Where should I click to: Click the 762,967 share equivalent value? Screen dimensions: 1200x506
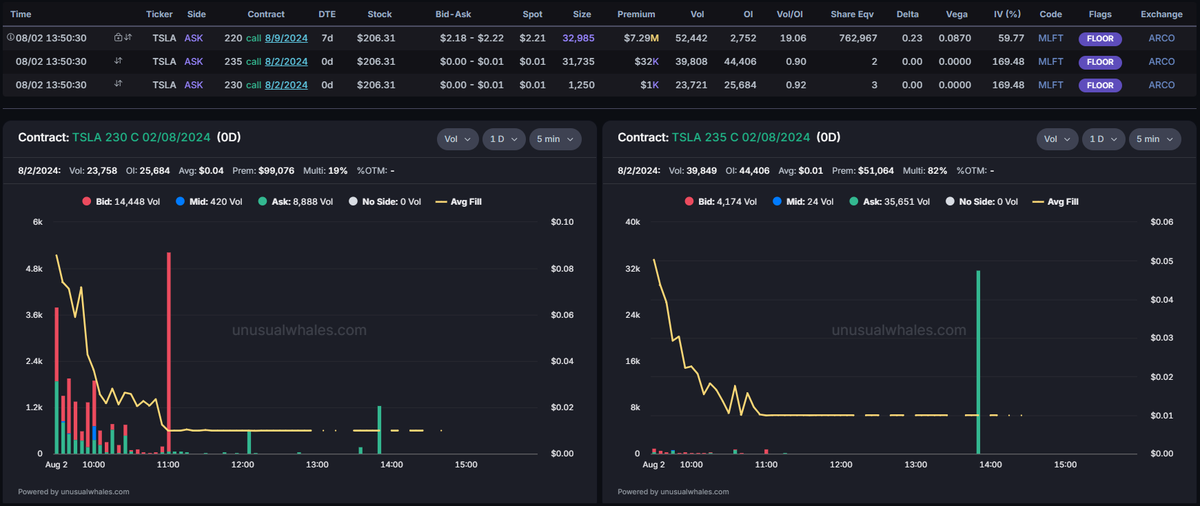pyautogui.click(x=856, y=37)
